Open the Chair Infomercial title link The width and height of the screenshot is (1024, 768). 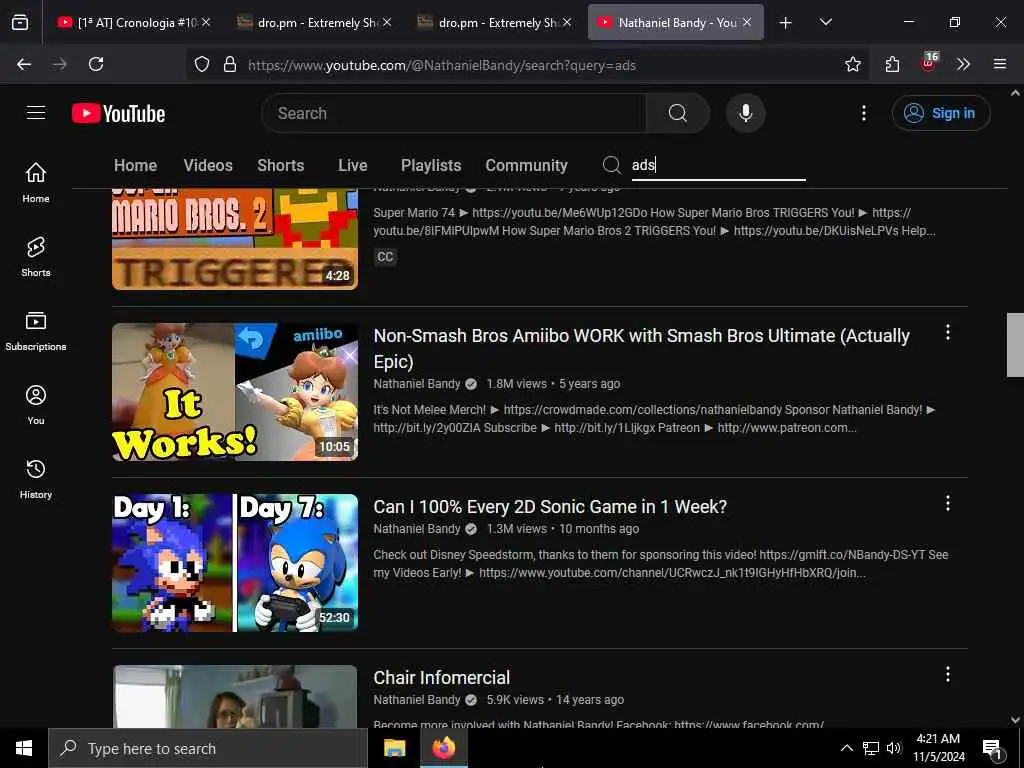441,678
